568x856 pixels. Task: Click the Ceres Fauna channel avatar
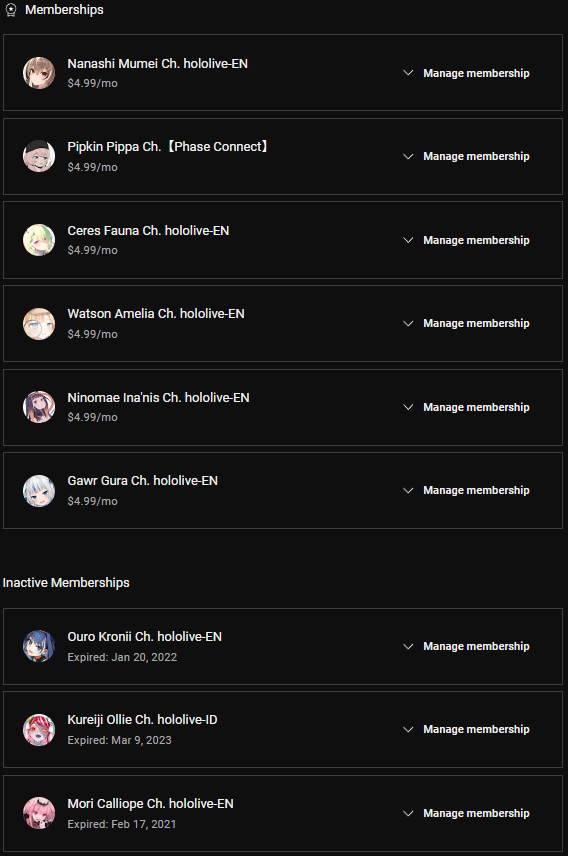point(39,240)
